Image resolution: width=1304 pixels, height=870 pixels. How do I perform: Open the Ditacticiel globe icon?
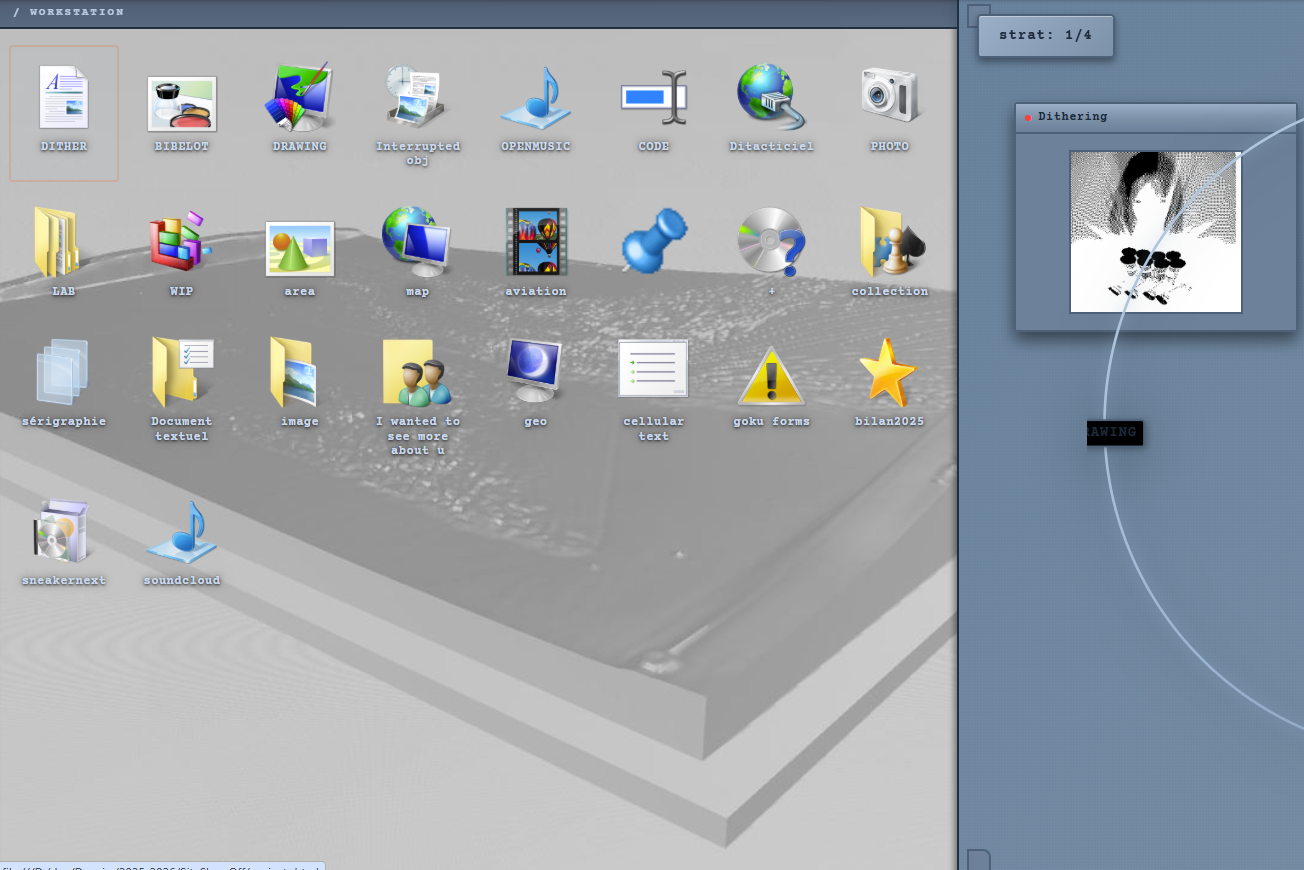click(x=771, y=97)
